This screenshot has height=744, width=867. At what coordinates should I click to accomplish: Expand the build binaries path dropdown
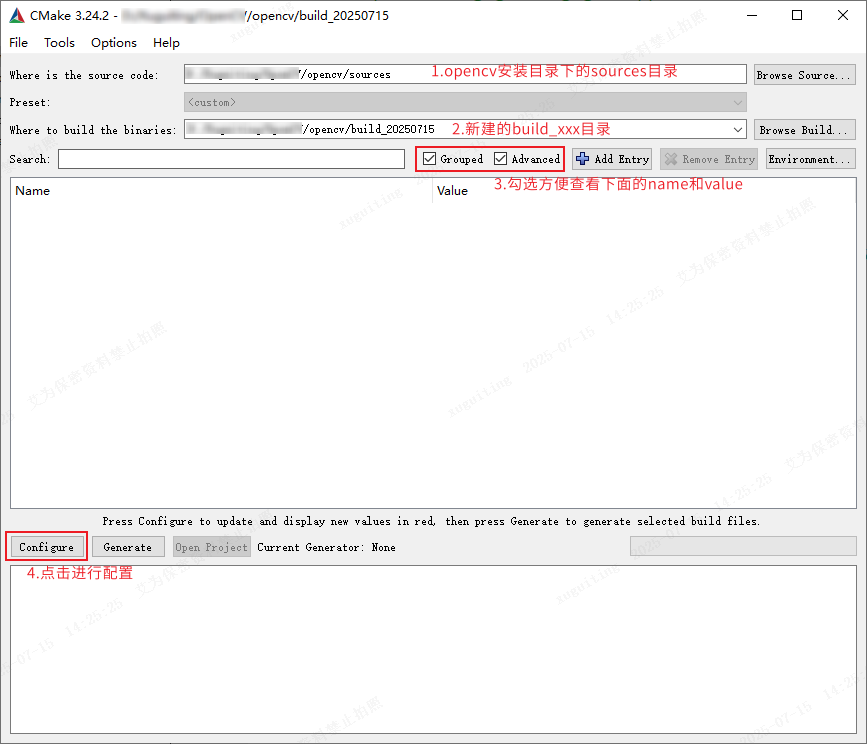pos(738,130)
